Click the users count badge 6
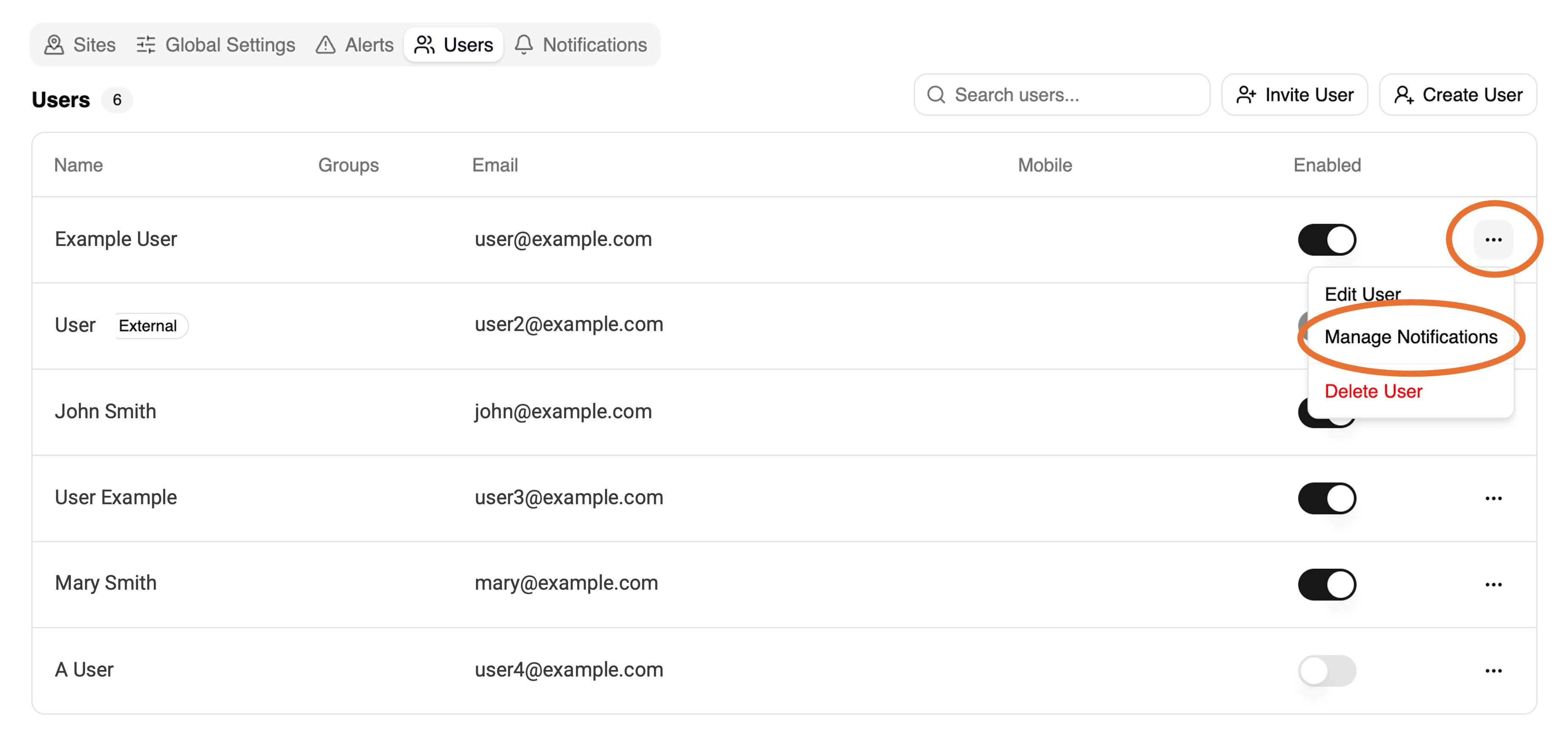 point(117,100)
